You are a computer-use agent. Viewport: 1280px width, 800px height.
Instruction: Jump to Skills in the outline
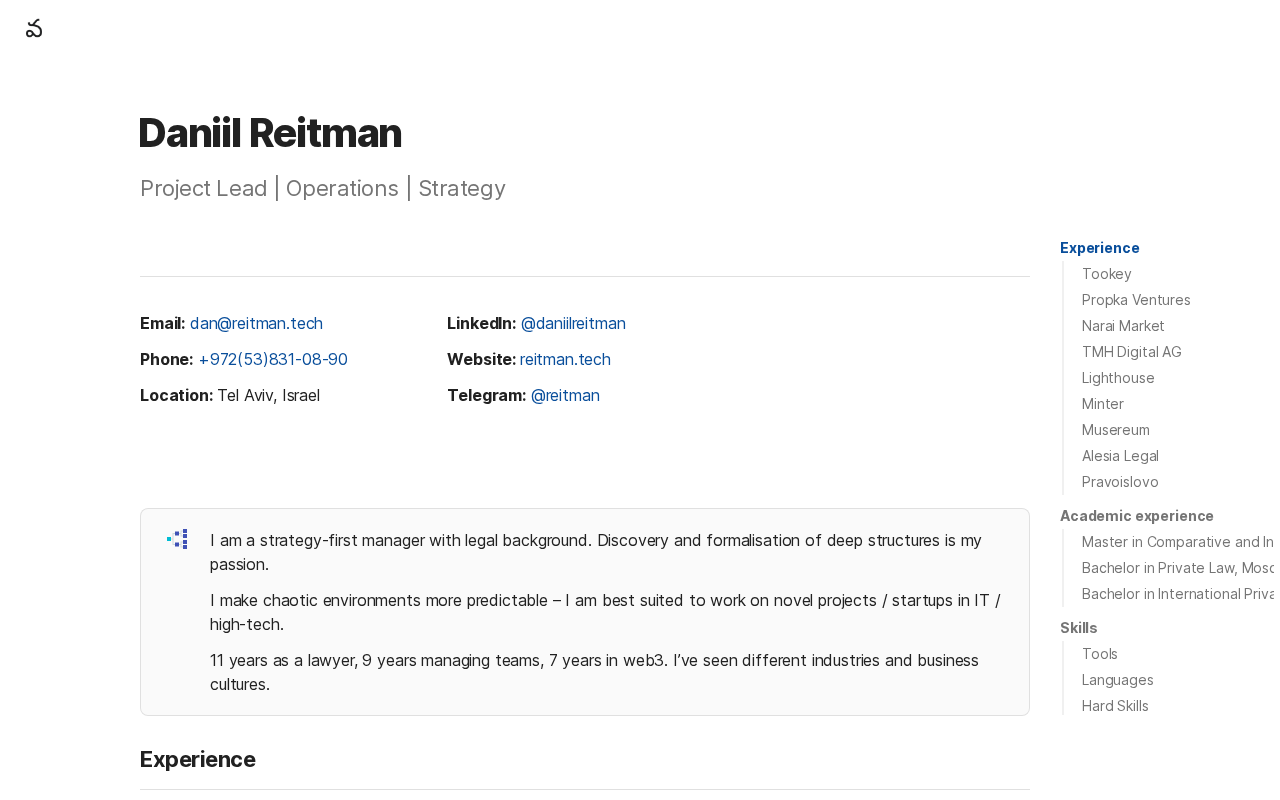point(1078,628)
